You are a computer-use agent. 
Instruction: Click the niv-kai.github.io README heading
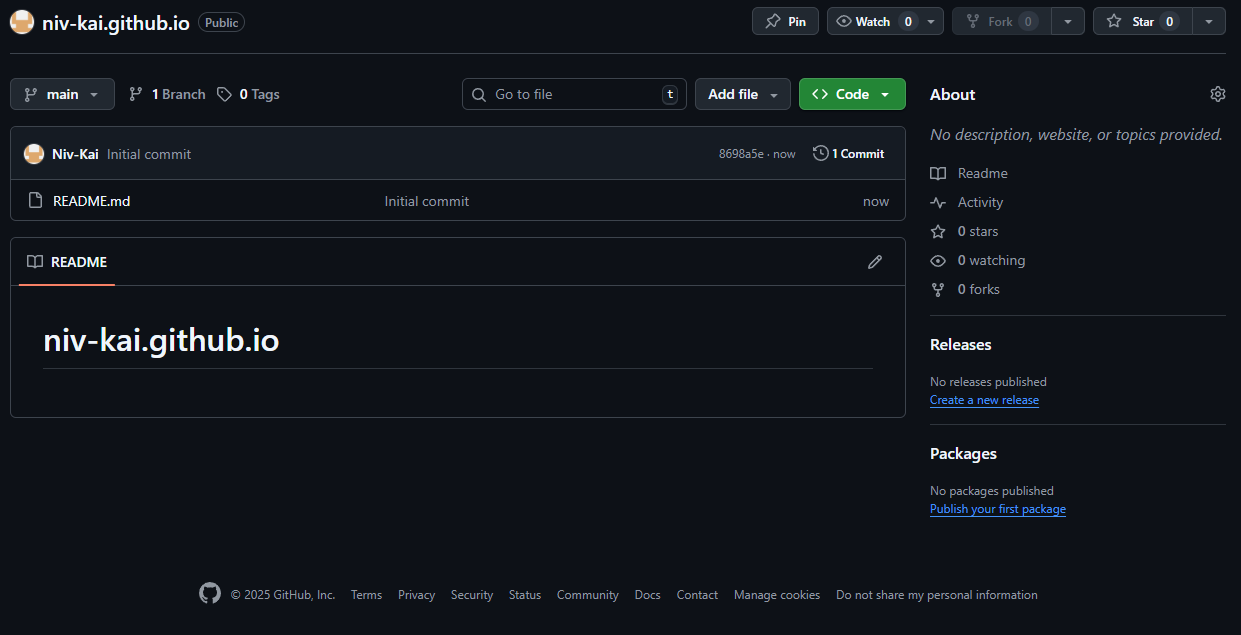161,341
